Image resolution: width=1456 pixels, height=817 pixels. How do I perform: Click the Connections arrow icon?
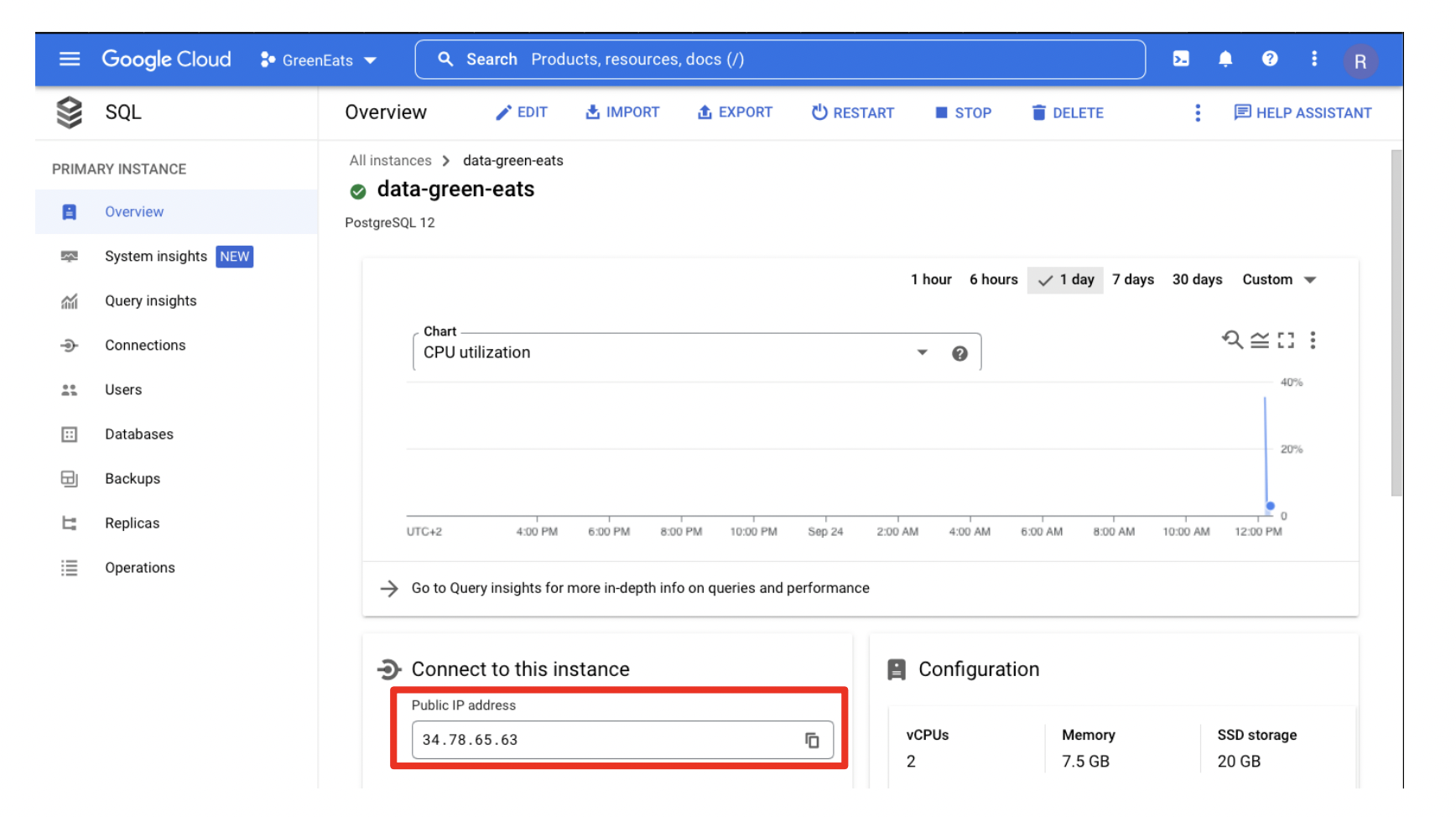[x=70, y=346]
